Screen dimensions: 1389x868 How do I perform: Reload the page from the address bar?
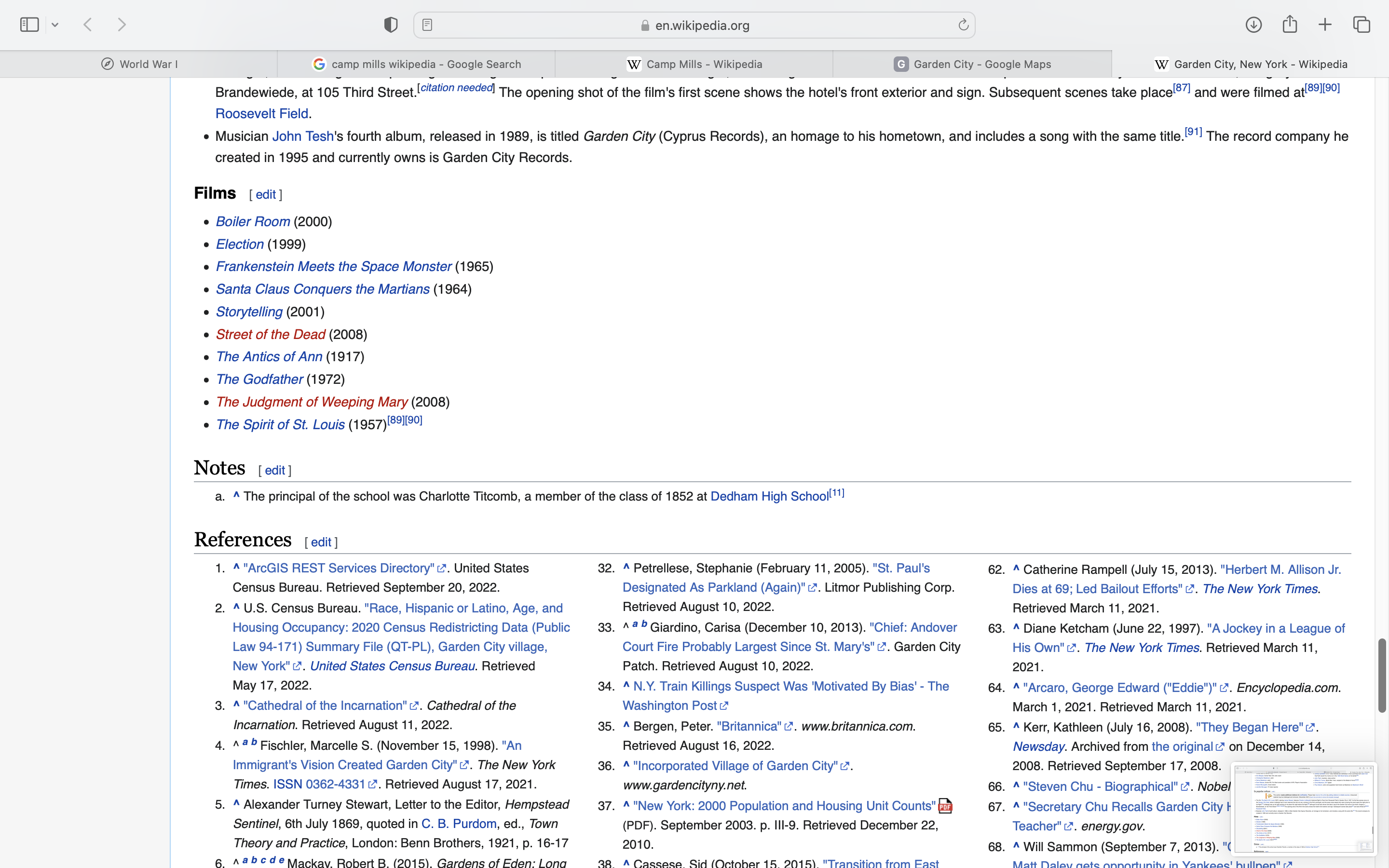click(x=963, y=25)
